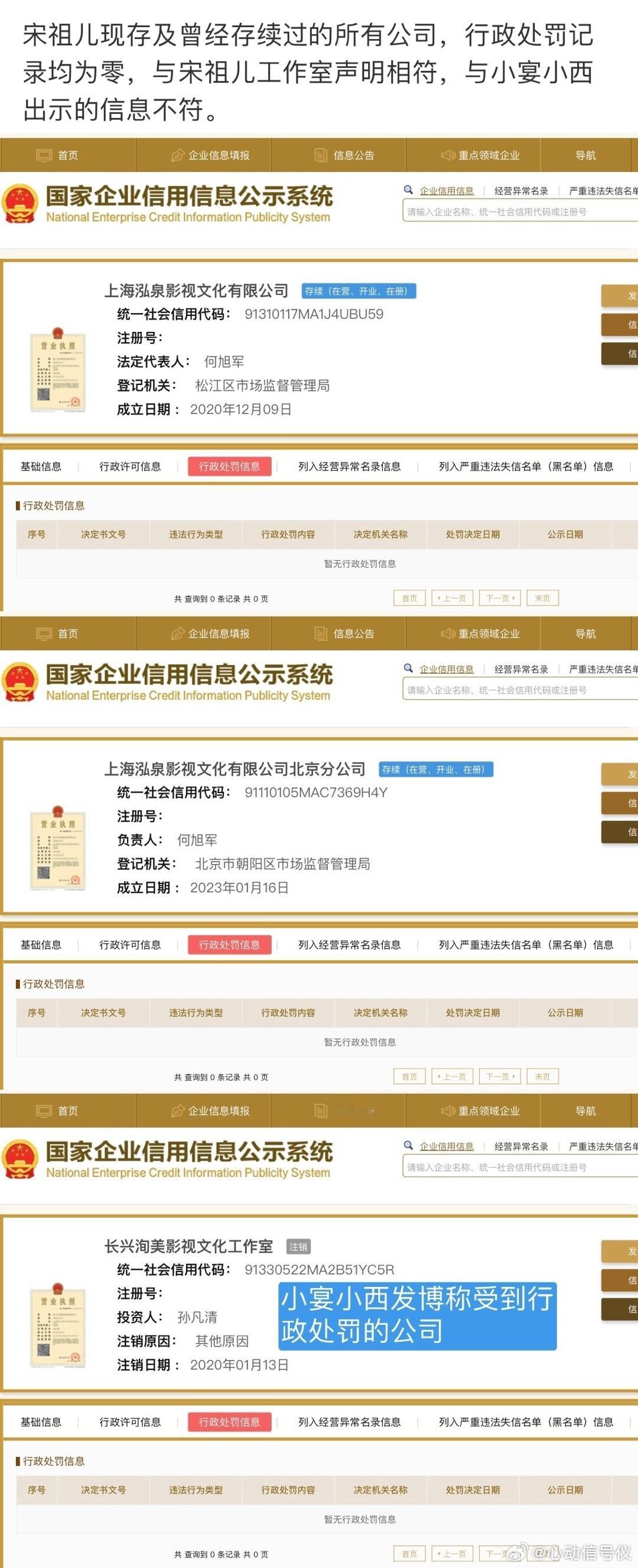
Task: Switch to 行政许可信息 tab for 上海泓泉 head office
Action: [130, 466]
